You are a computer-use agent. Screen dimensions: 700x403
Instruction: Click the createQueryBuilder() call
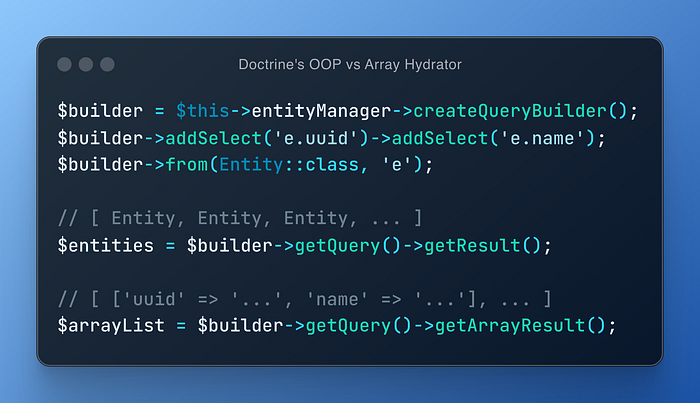pos(520,111)
